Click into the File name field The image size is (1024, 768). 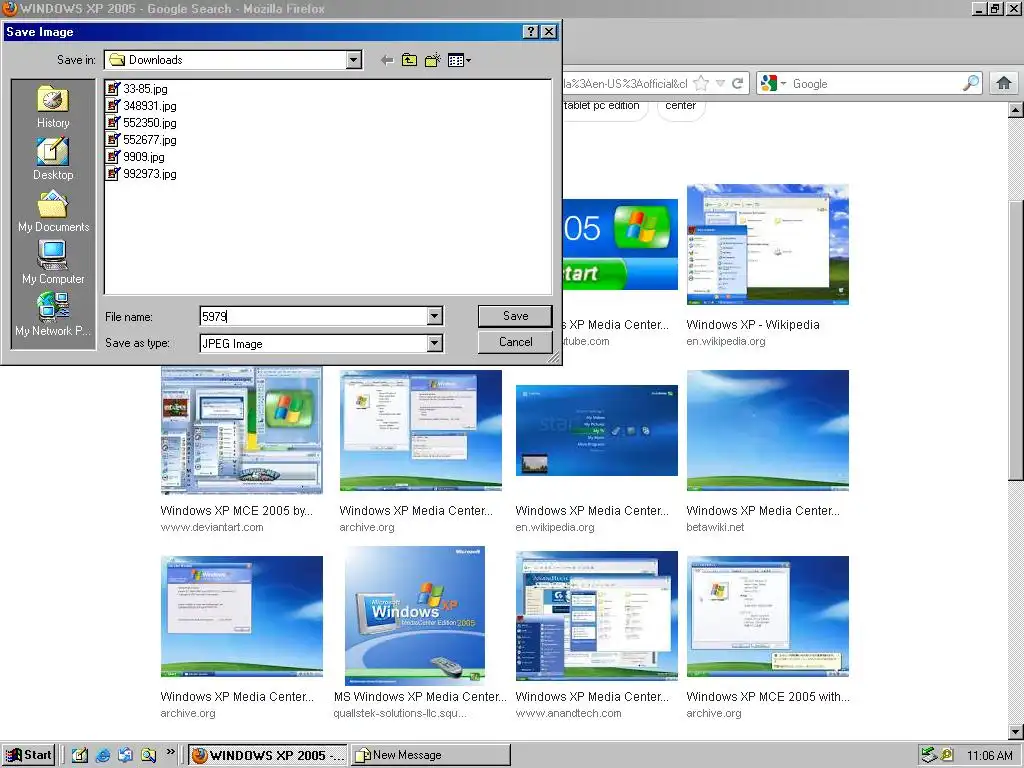pyautogui.click(x=313, y=317)
